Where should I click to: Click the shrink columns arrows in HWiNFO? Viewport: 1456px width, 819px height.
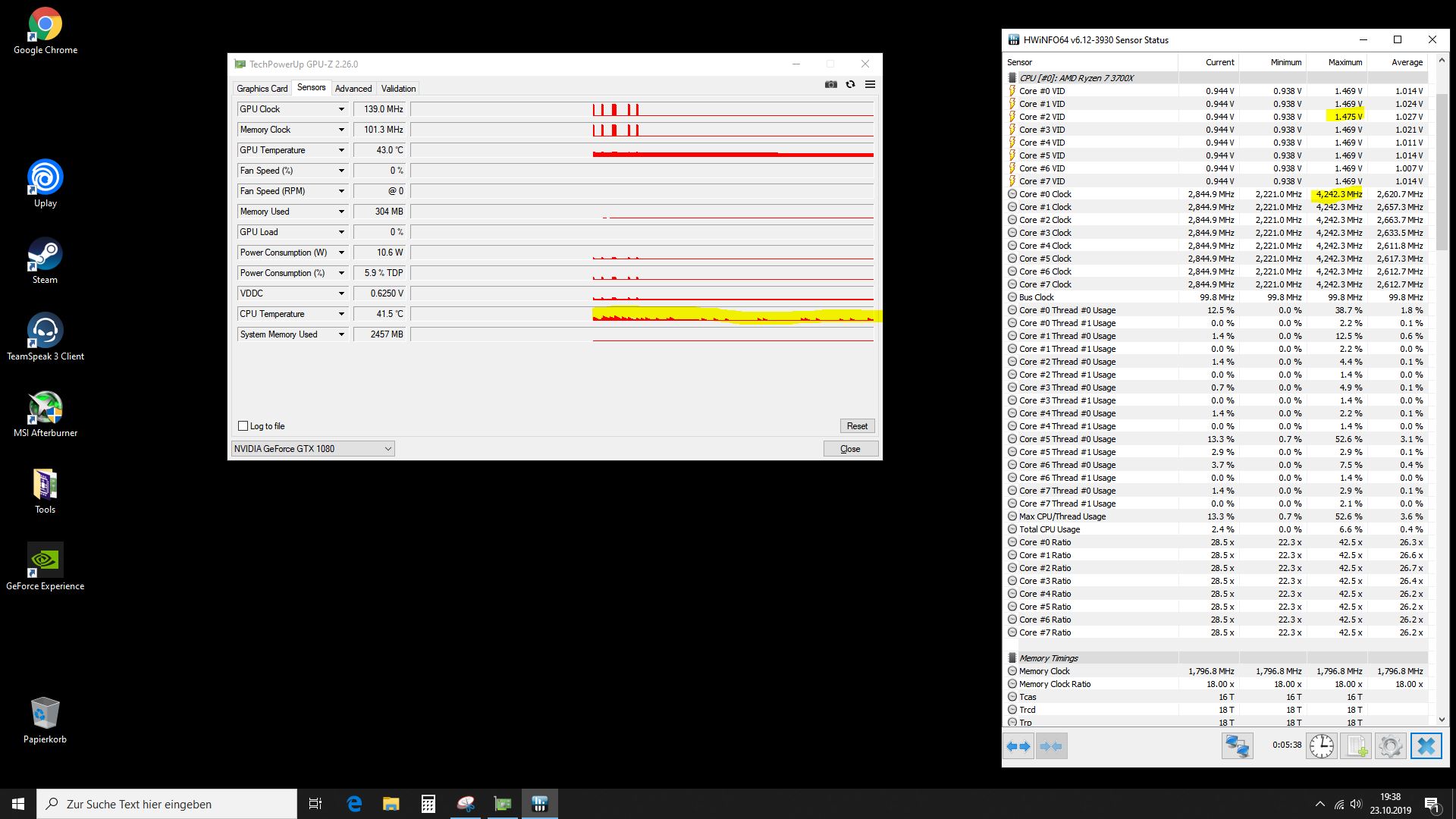pyautogui.click(x=1052, y=746)
